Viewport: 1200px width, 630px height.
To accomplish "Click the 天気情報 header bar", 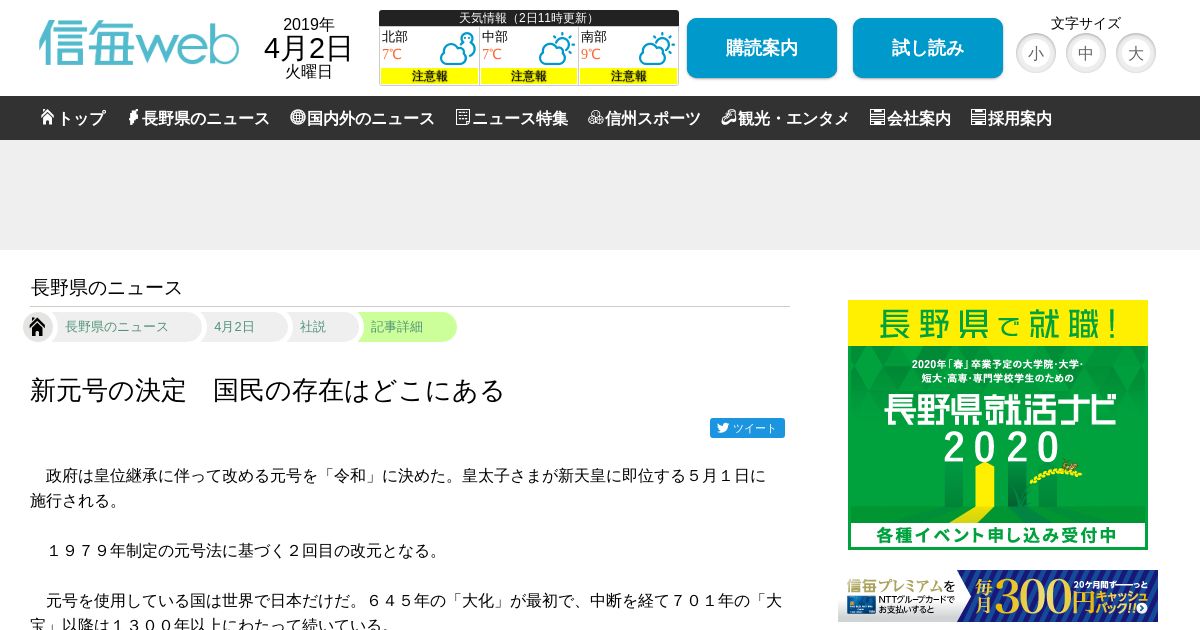I will click(529, 18).
